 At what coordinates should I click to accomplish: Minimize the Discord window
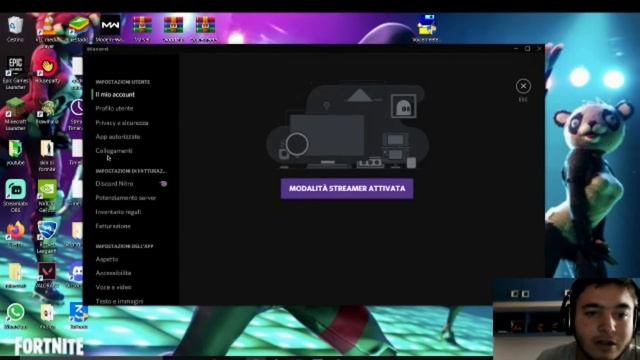click(x=516, y=49)
